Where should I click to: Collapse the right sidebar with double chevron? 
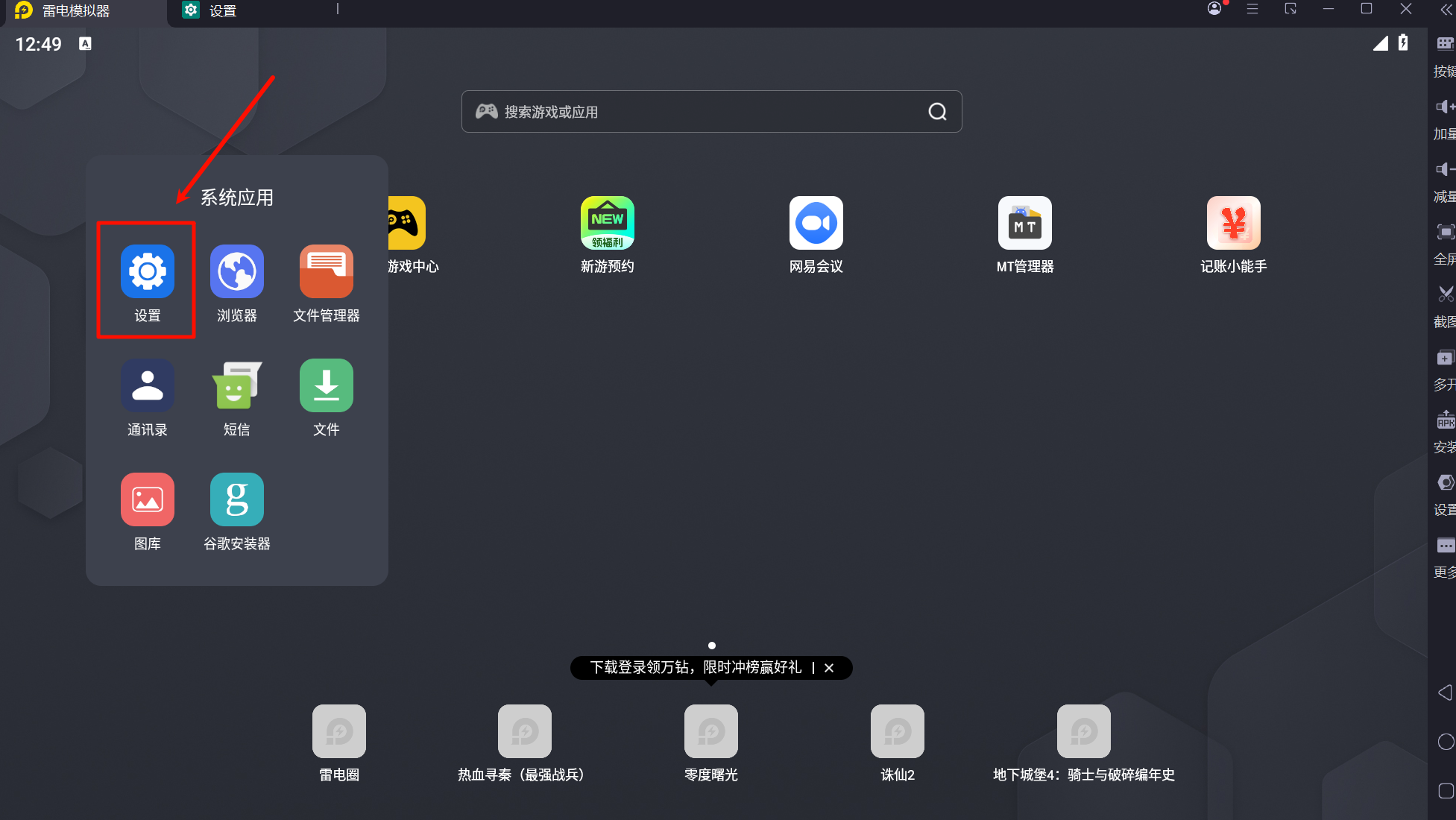click(x=1446, y=9)
